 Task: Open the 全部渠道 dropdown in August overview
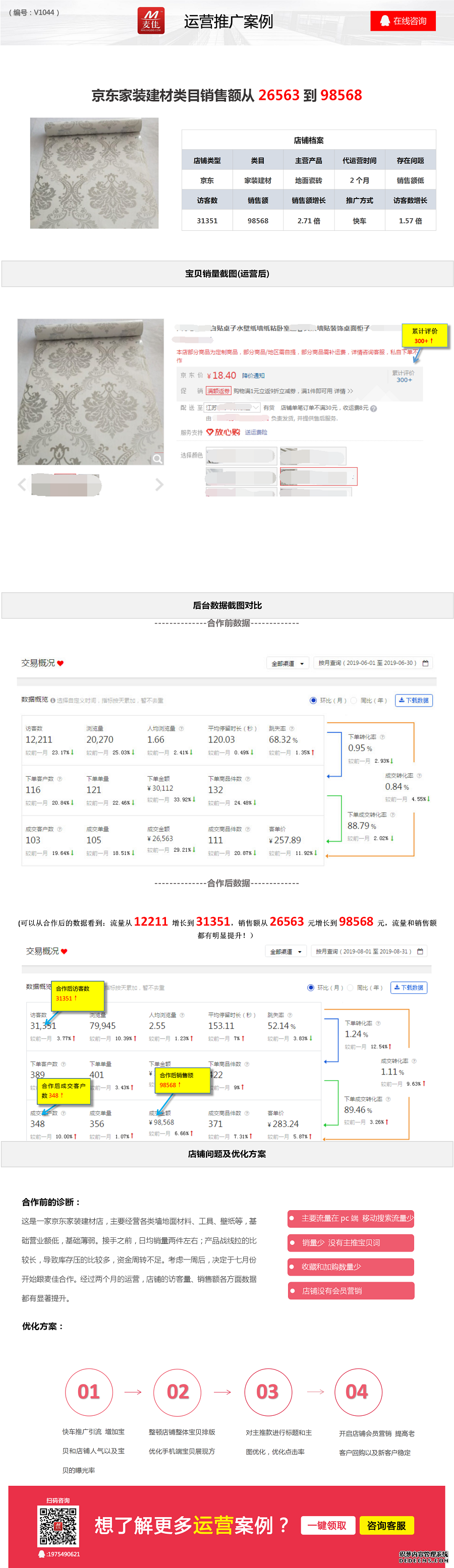[x=285, y=952]
